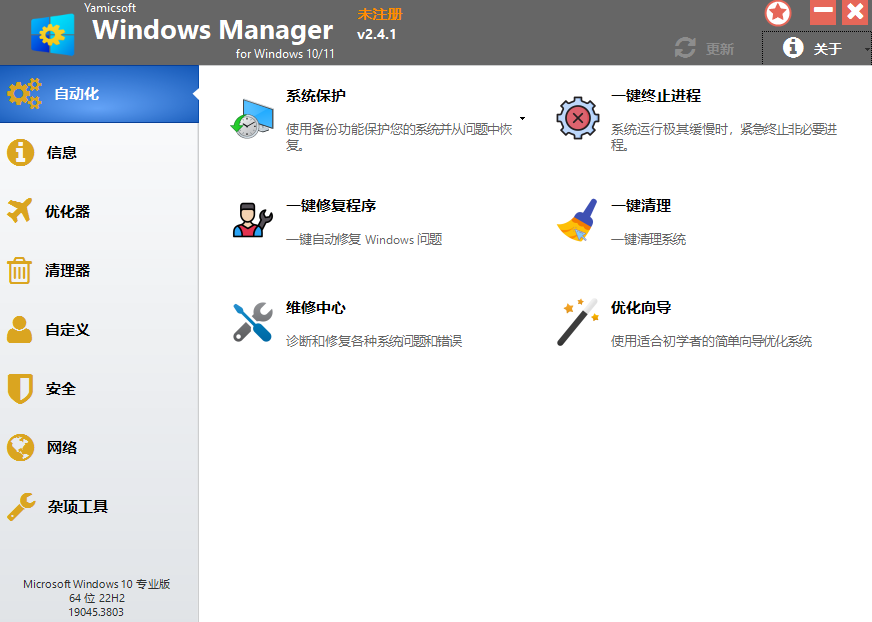Click the shield icon for 安全

21,388
